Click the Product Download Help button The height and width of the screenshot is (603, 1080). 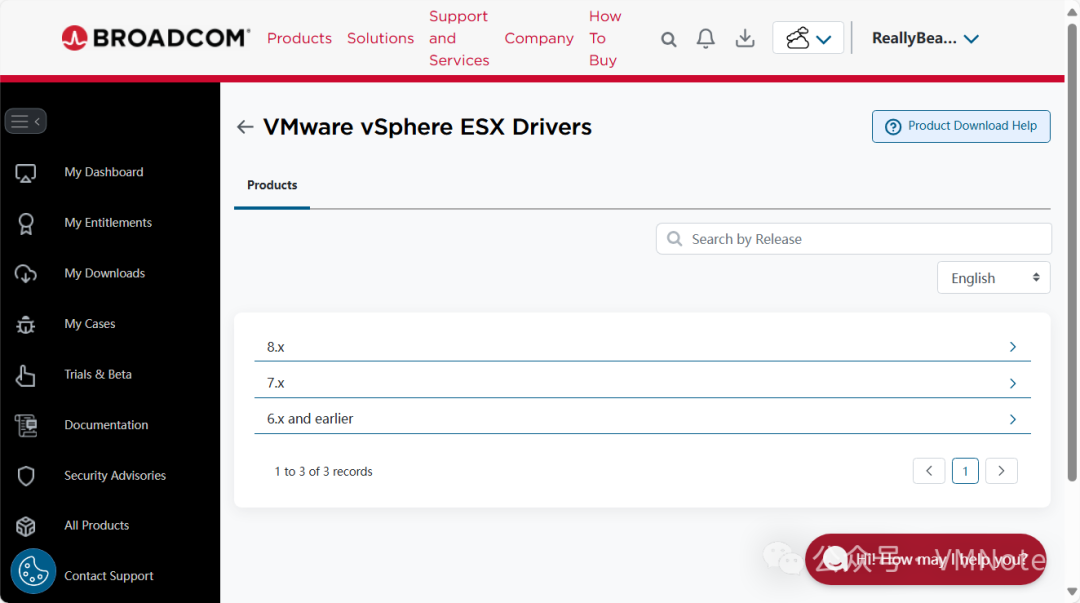click(961, 126)
